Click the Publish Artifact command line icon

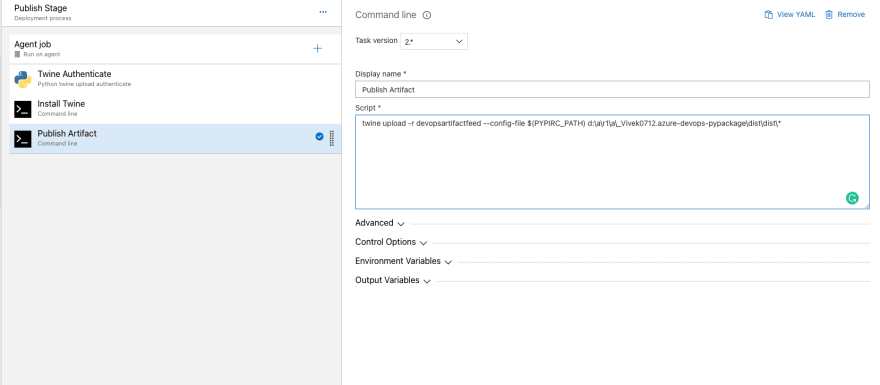coord(22,139)
